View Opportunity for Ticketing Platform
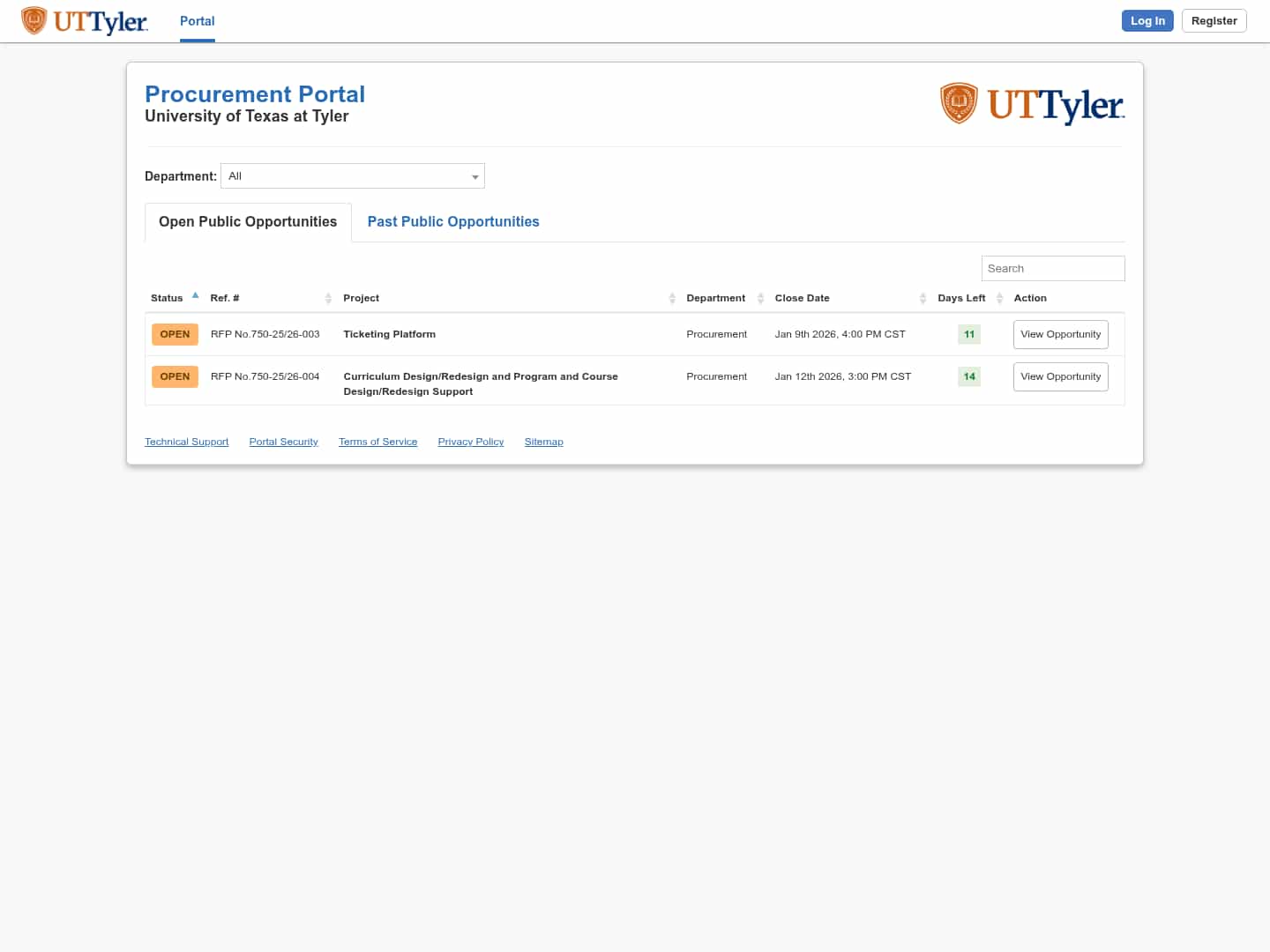The height and width of the screenshot is (952, 1270). [1060, 335]
